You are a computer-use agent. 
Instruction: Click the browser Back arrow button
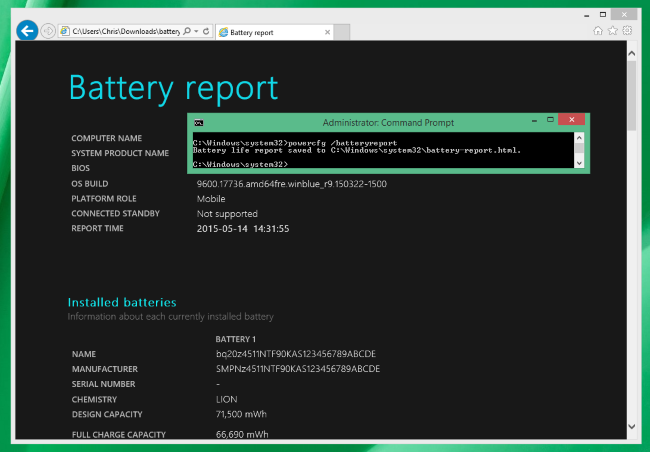tap(28, 31)
